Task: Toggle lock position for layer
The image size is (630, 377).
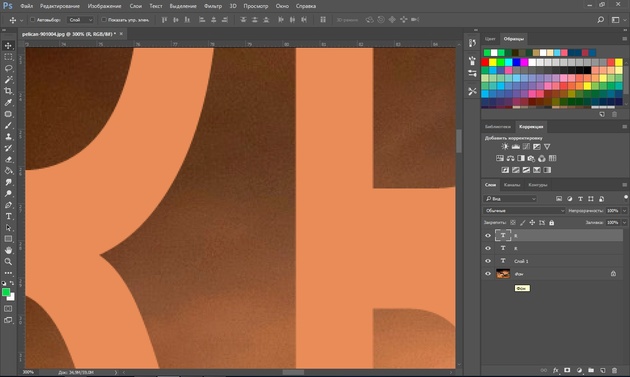Action: pos(532,222)
